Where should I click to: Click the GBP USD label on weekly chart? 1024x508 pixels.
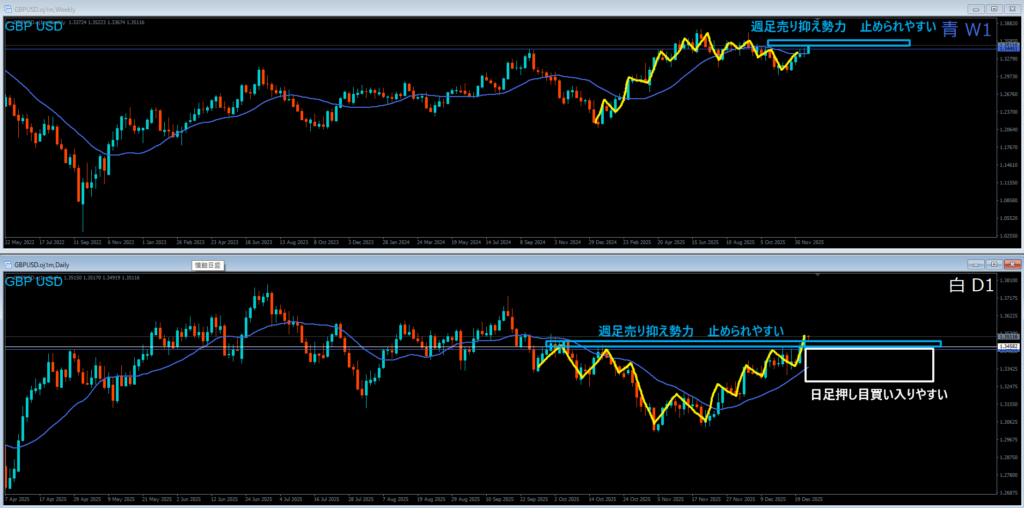click(34, 27)
